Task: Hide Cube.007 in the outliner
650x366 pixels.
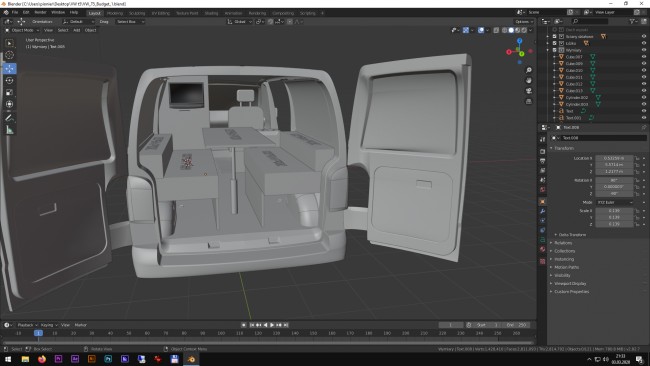Action: 644,57
